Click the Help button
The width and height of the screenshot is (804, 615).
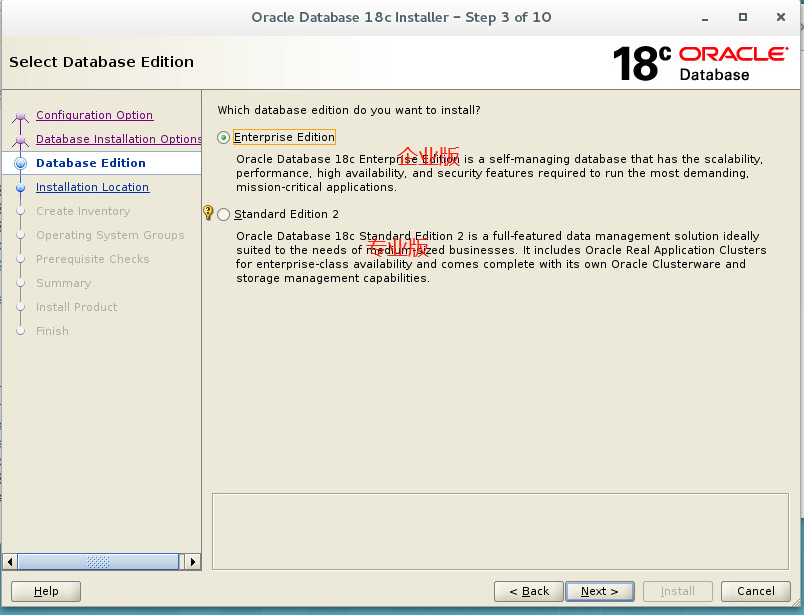pyautogui.click(x=45, y=591)
